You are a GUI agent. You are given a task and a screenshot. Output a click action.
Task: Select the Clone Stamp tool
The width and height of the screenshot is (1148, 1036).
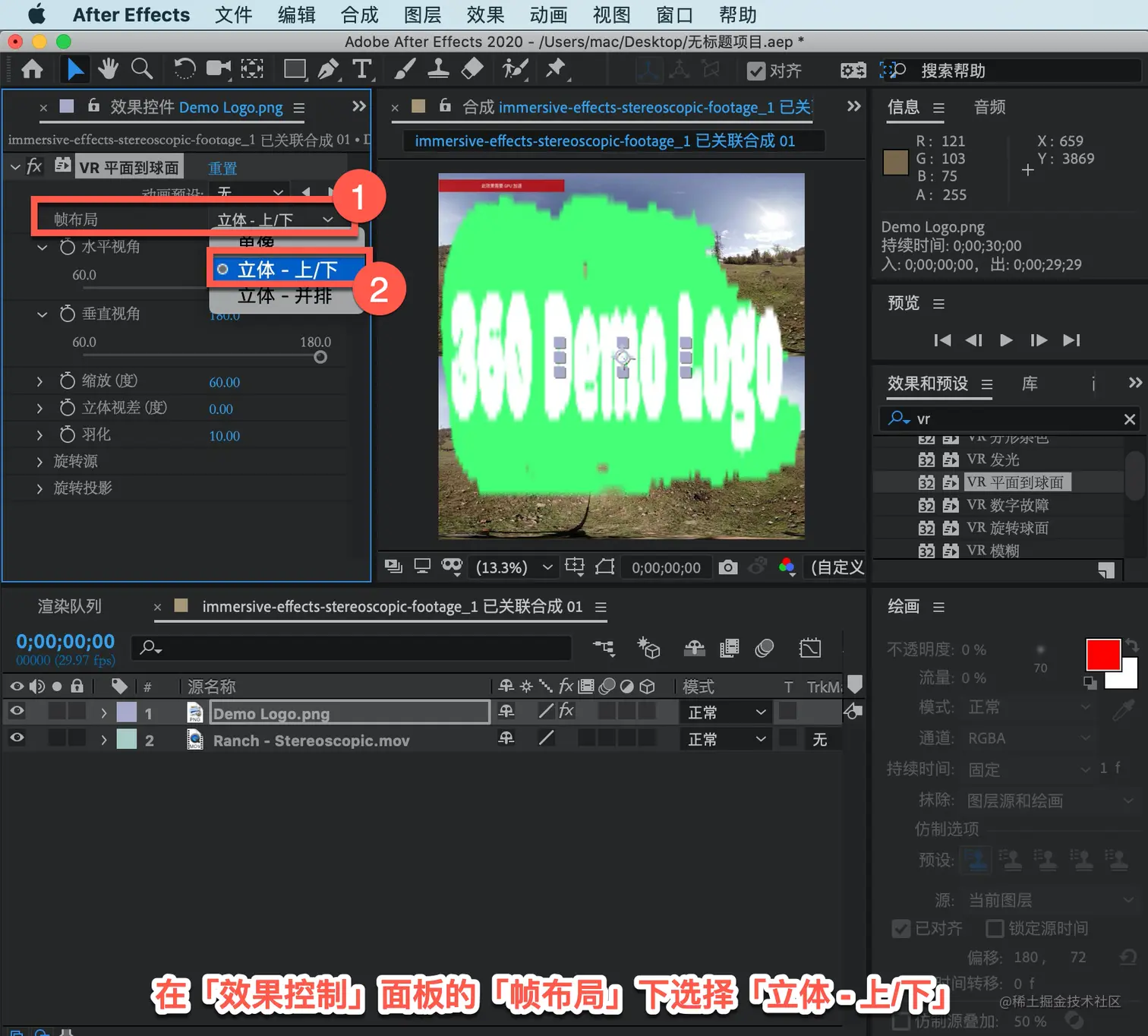[x=438, y=70]
